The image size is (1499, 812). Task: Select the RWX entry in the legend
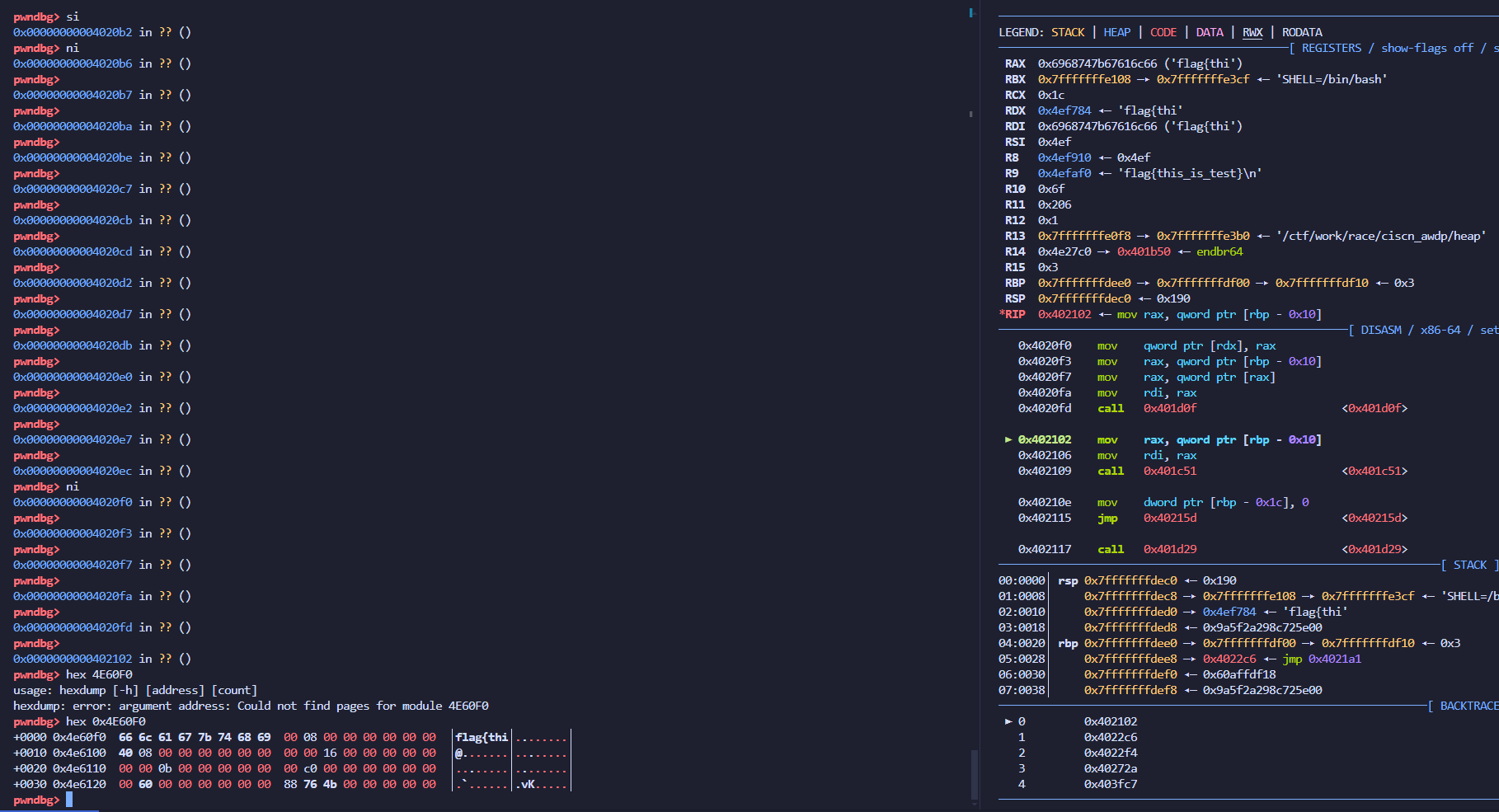click(x=1252, y=32)
